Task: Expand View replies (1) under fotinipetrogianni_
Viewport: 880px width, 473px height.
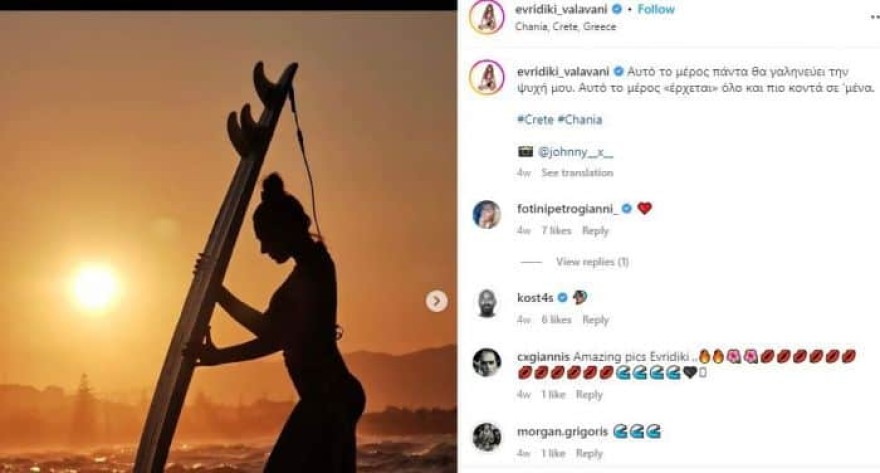Action: [x=592, y=262]
